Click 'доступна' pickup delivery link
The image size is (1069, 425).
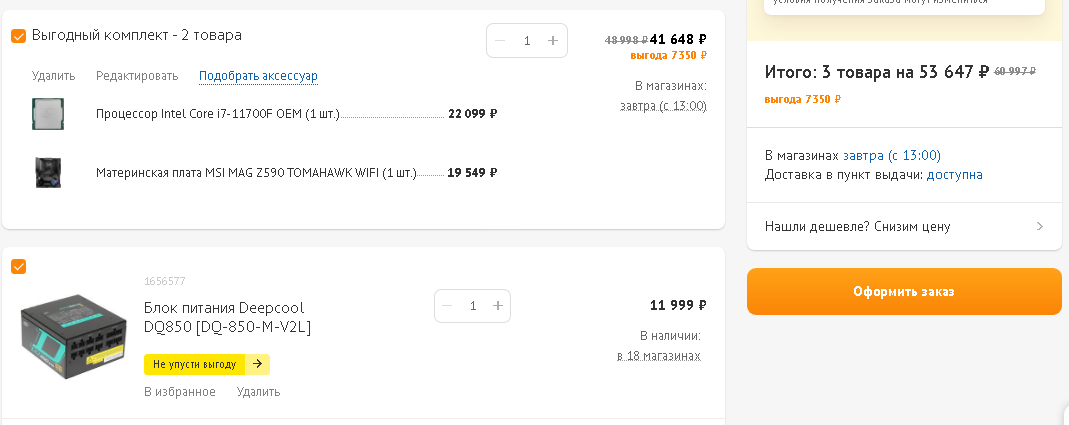(x=954, y=175)
